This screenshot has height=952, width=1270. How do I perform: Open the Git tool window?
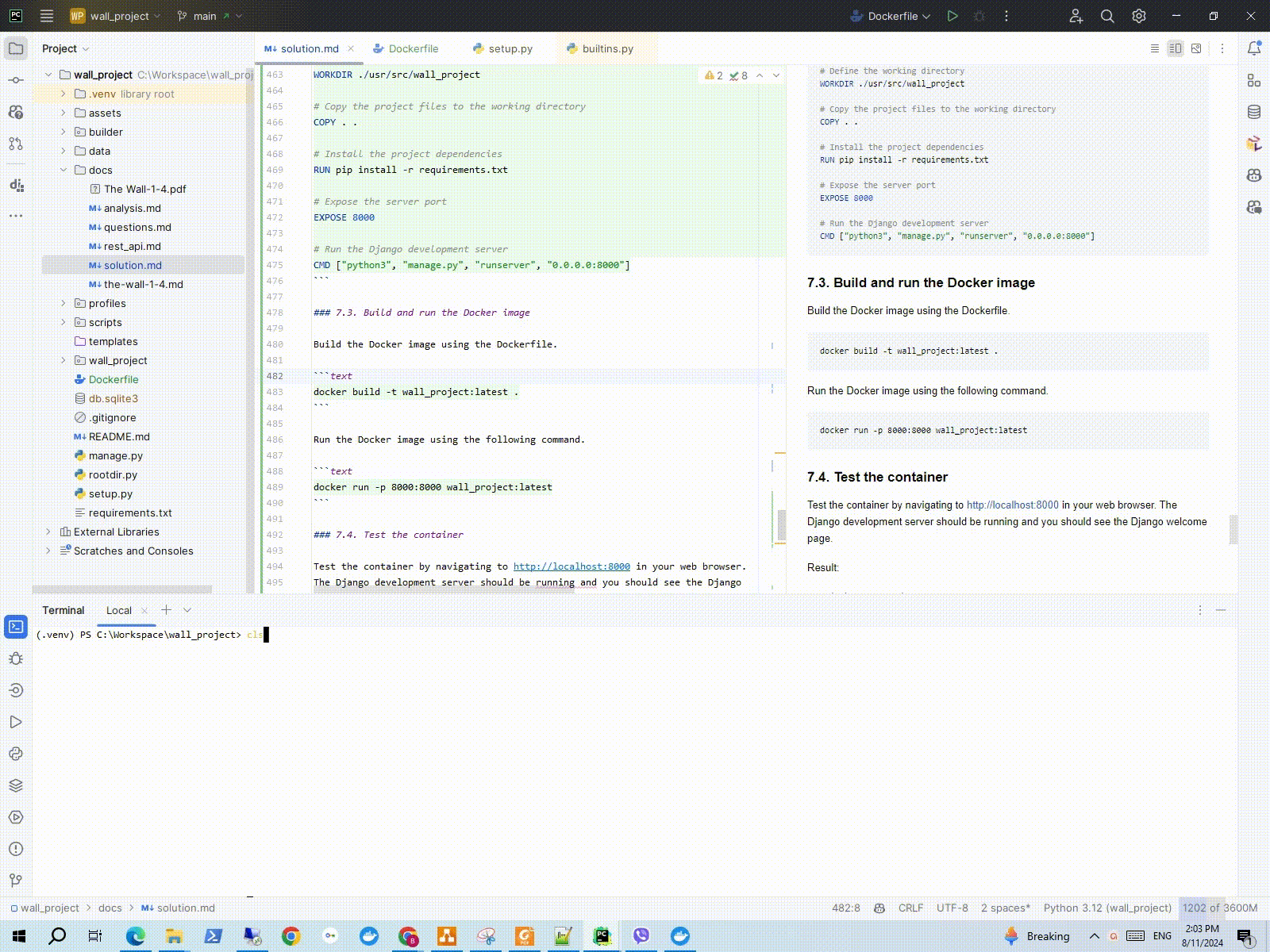point(16,881)
